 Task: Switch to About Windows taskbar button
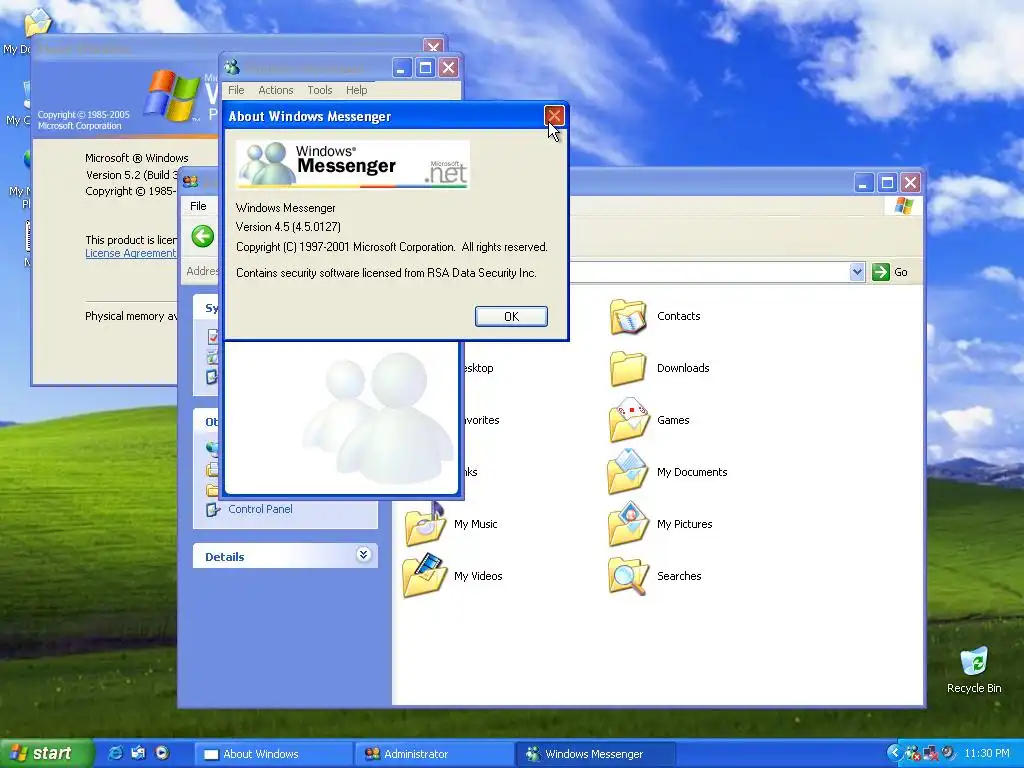[x=274, y=754]
